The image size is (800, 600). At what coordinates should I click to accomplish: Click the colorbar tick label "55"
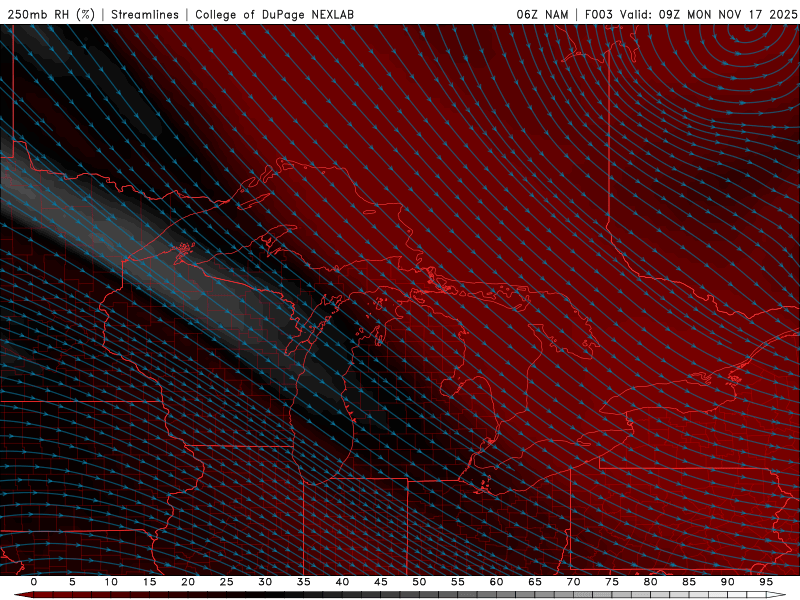[x=458, y=582]
